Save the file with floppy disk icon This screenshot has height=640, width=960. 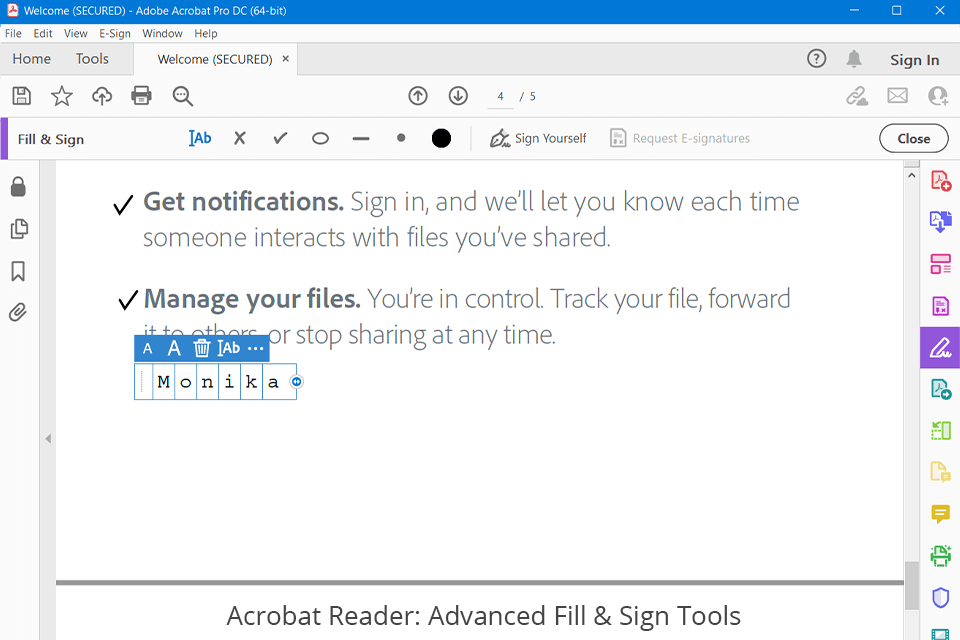coord(21,96)
